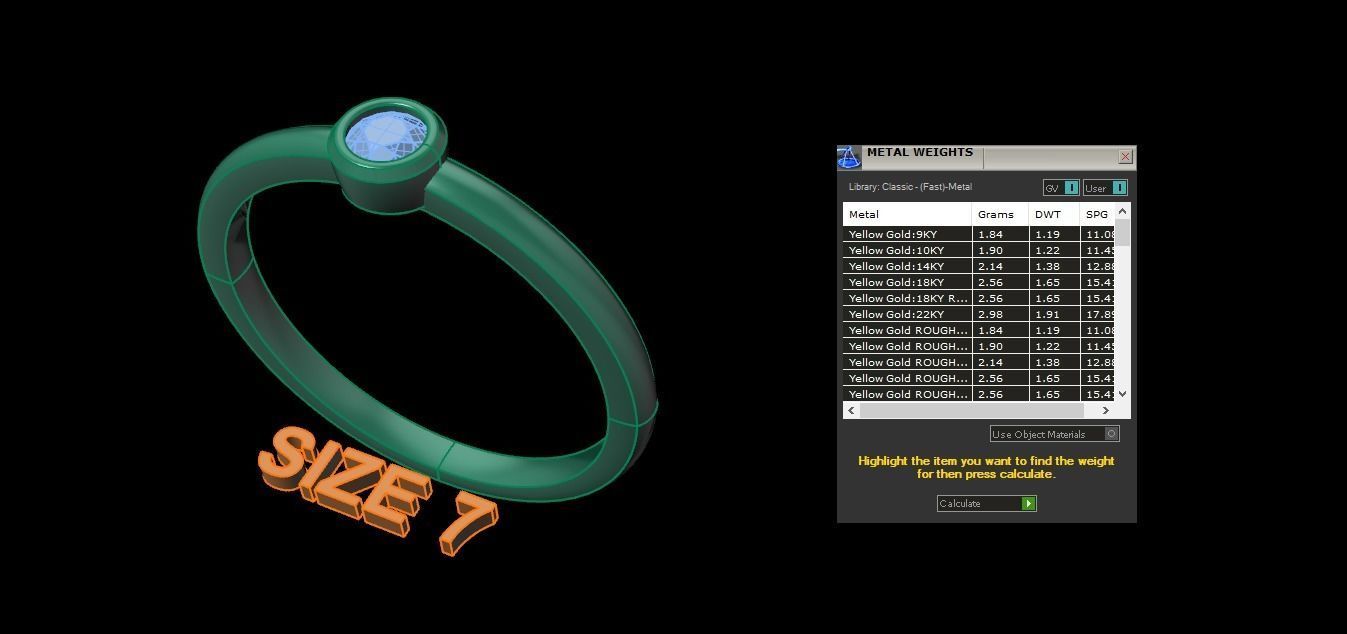Viewport: 1347px width, 634px height.
Task: Sort by the Metal column header
Action: 907,214
